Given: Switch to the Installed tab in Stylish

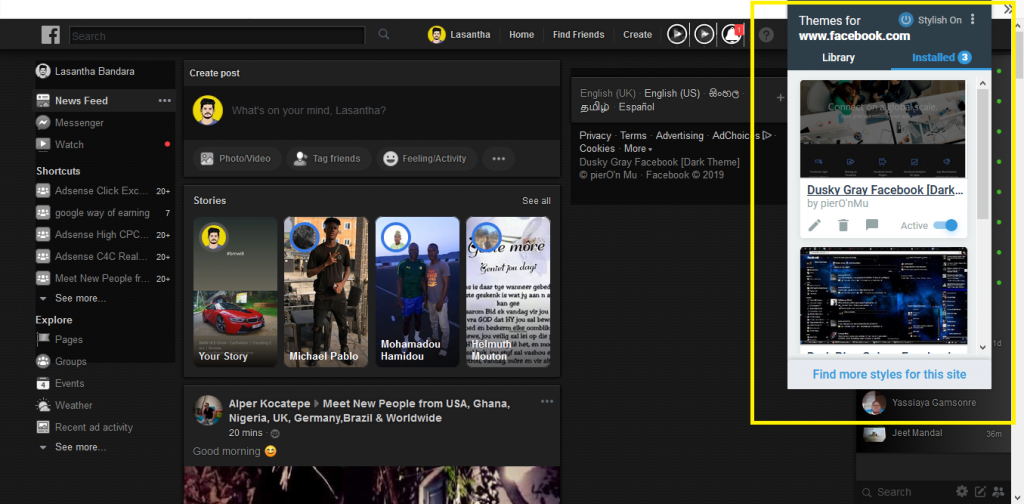Looking at the screenshot, I should click(942, 57).
